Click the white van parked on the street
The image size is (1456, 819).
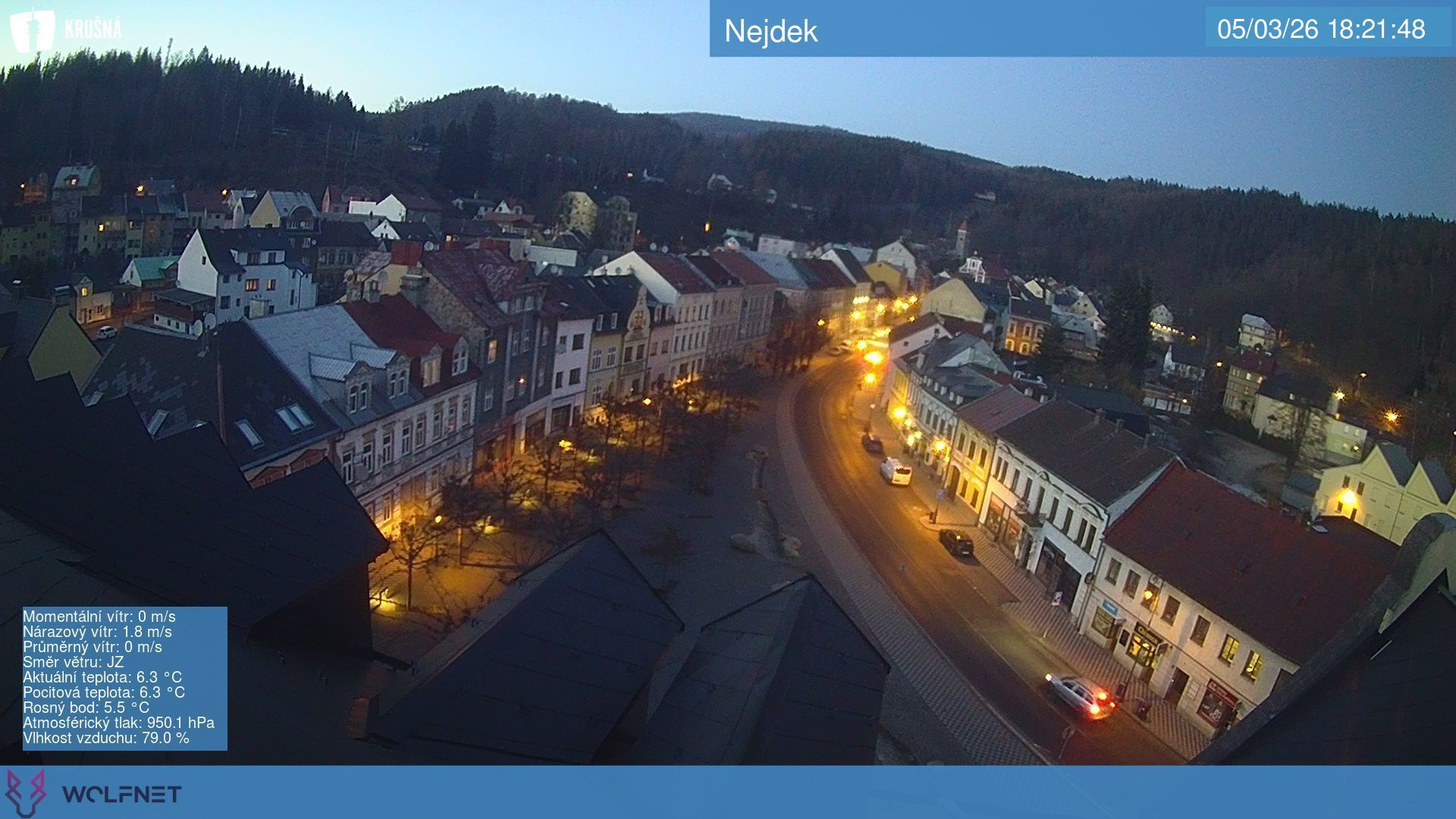pos(896,471)
